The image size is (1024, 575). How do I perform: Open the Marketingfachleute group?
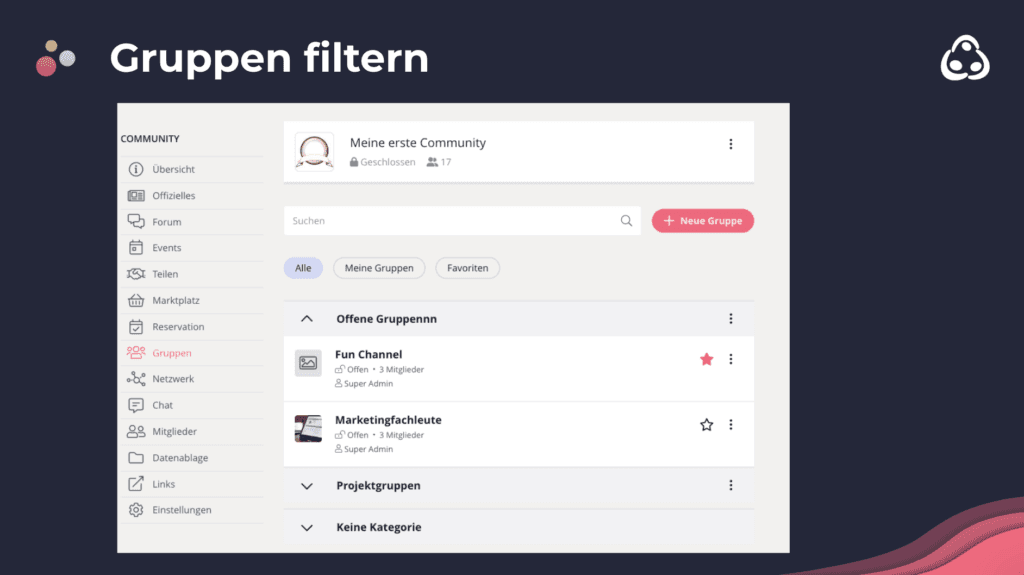coord(388,419)
